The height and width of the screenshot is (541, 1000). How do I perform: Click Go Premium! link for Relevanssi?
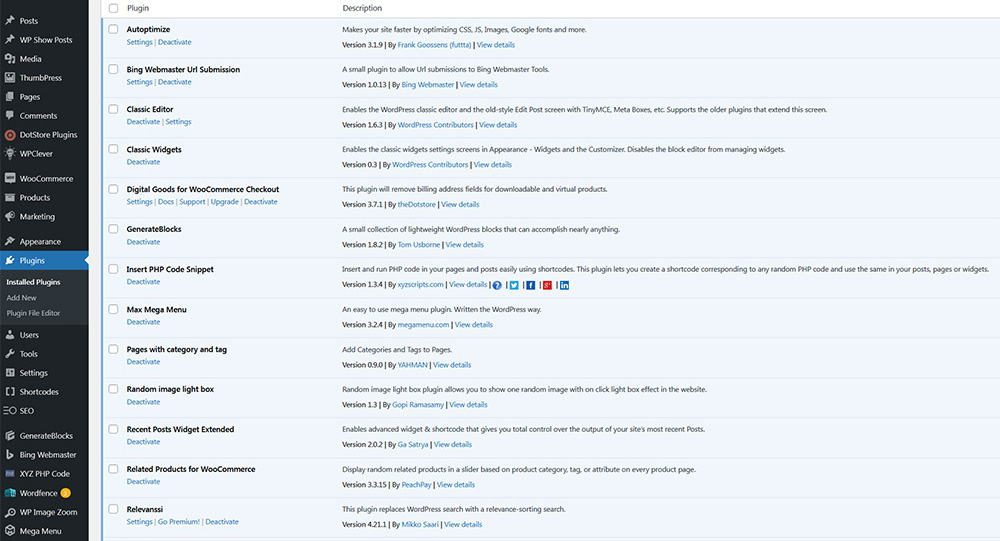(x=179, y=522)
